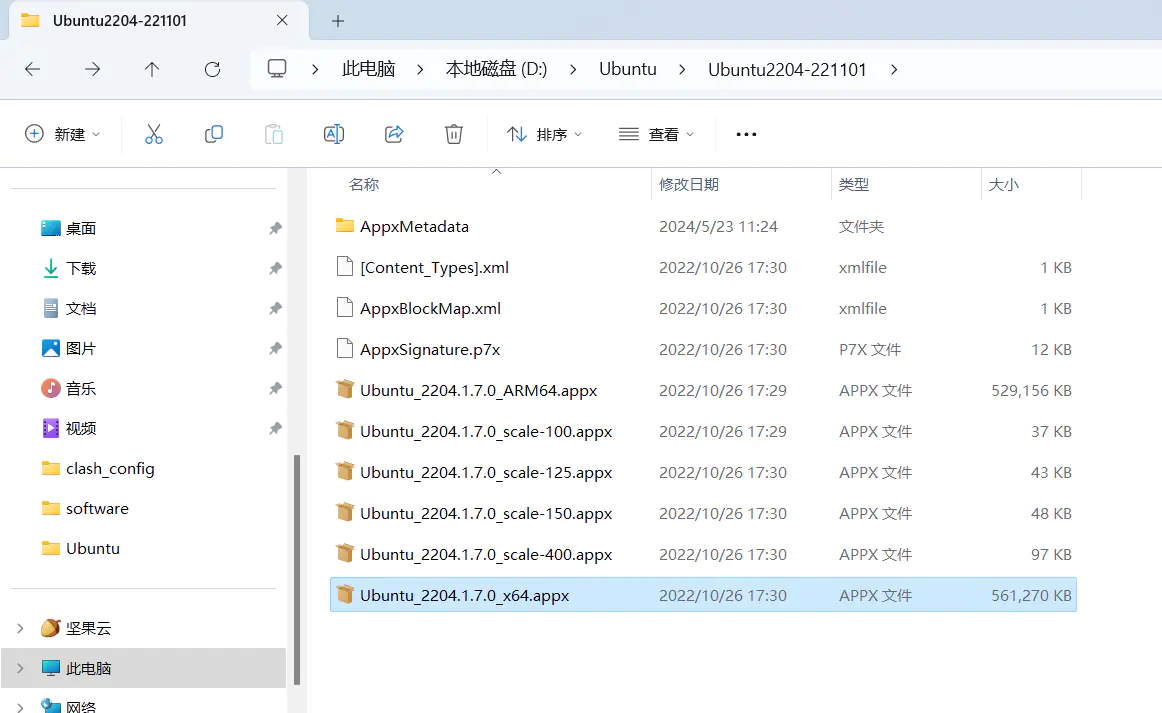The width and height of the screenshot is (1162, 713).
Task: Open 下载 in the quick access sidebar
Action: click(81, 268)
